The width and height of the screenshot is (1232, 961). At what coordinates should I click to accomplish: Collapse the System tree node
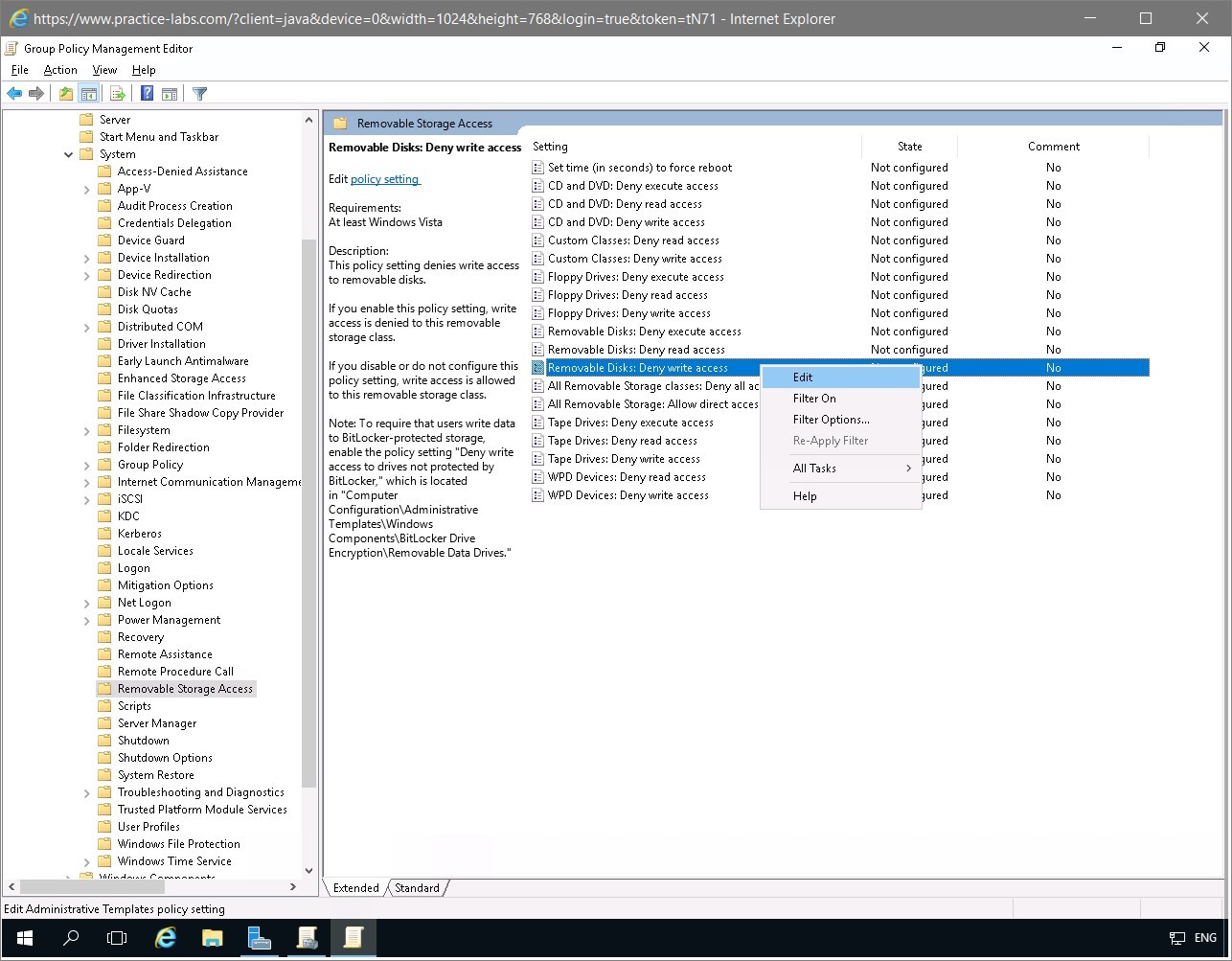pyautogui.click(x=67, y=153)
